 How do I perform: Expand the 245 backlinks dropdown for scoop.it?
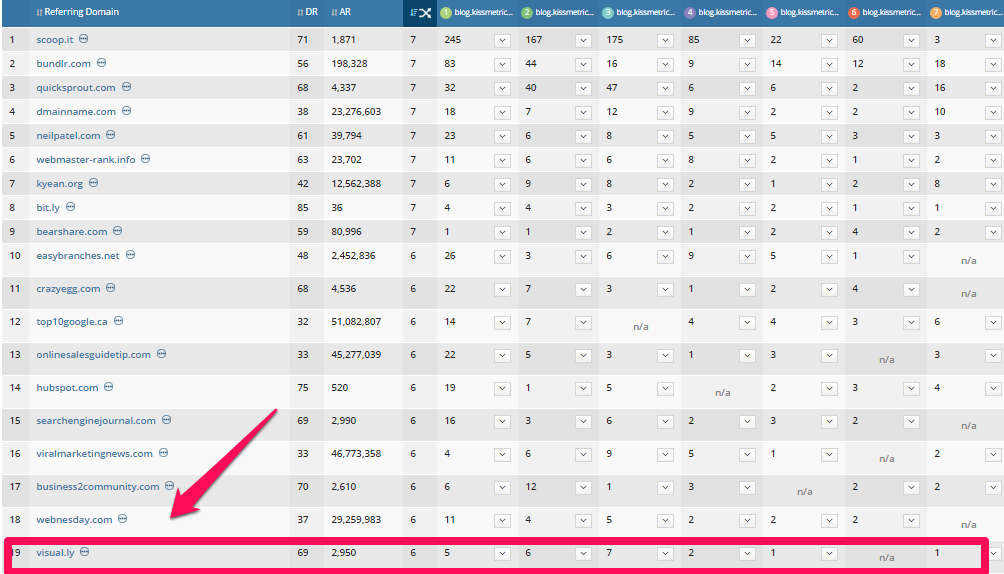coord(502,40)
